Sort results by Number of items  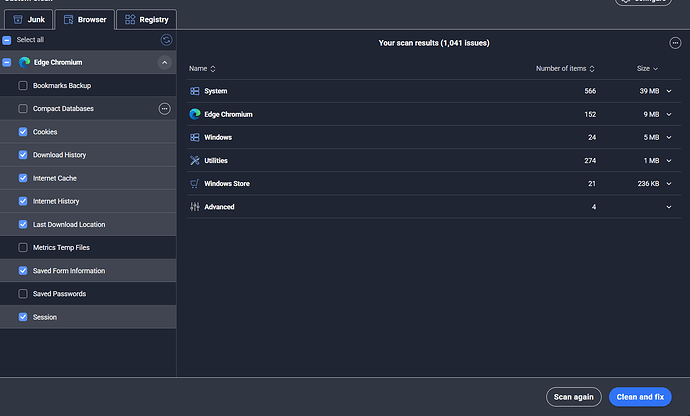pyautogui.click(x=565, y=69)
